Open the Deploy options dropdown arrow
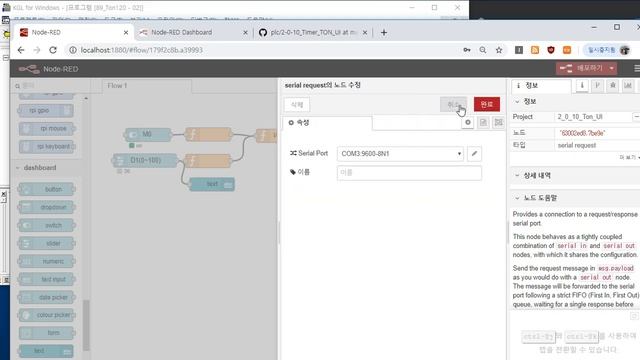This screenshot has width=640, height=360. pyautogui.click(x=612, y=68)
